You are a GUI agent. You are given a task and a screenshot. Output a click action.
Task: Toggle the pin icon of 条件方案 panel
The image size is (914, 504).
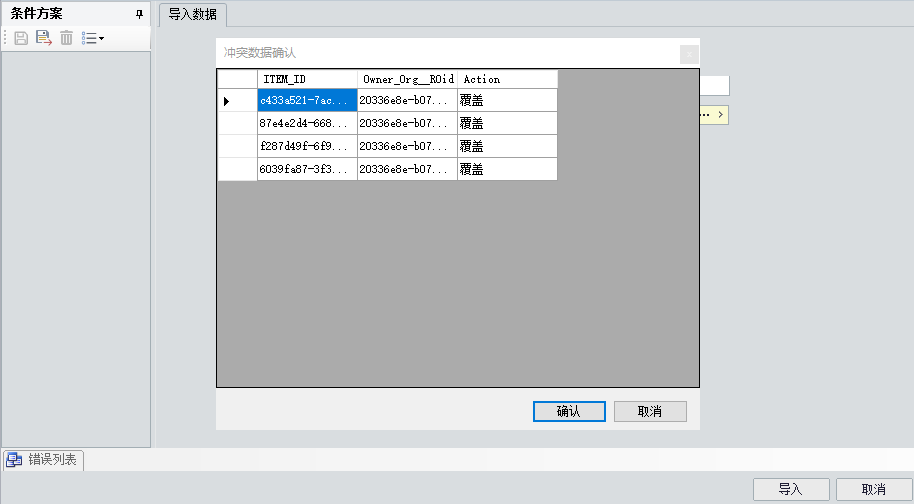coord(139,14)
